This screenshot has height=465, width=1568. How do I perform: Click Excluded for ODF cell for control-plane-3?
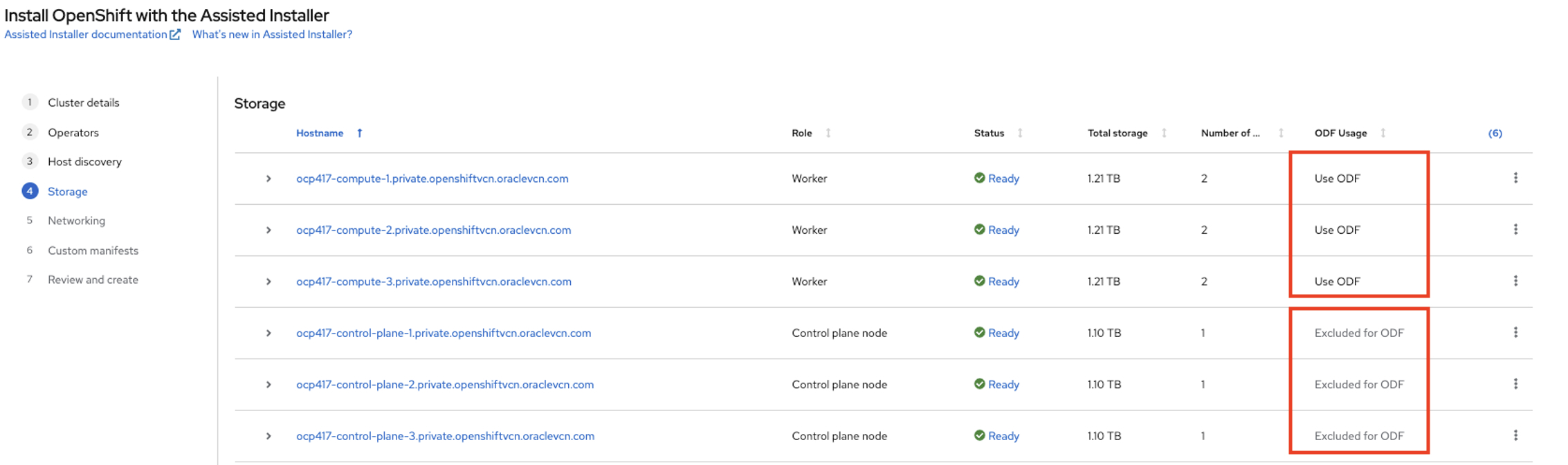click(x=1359, y=436)
